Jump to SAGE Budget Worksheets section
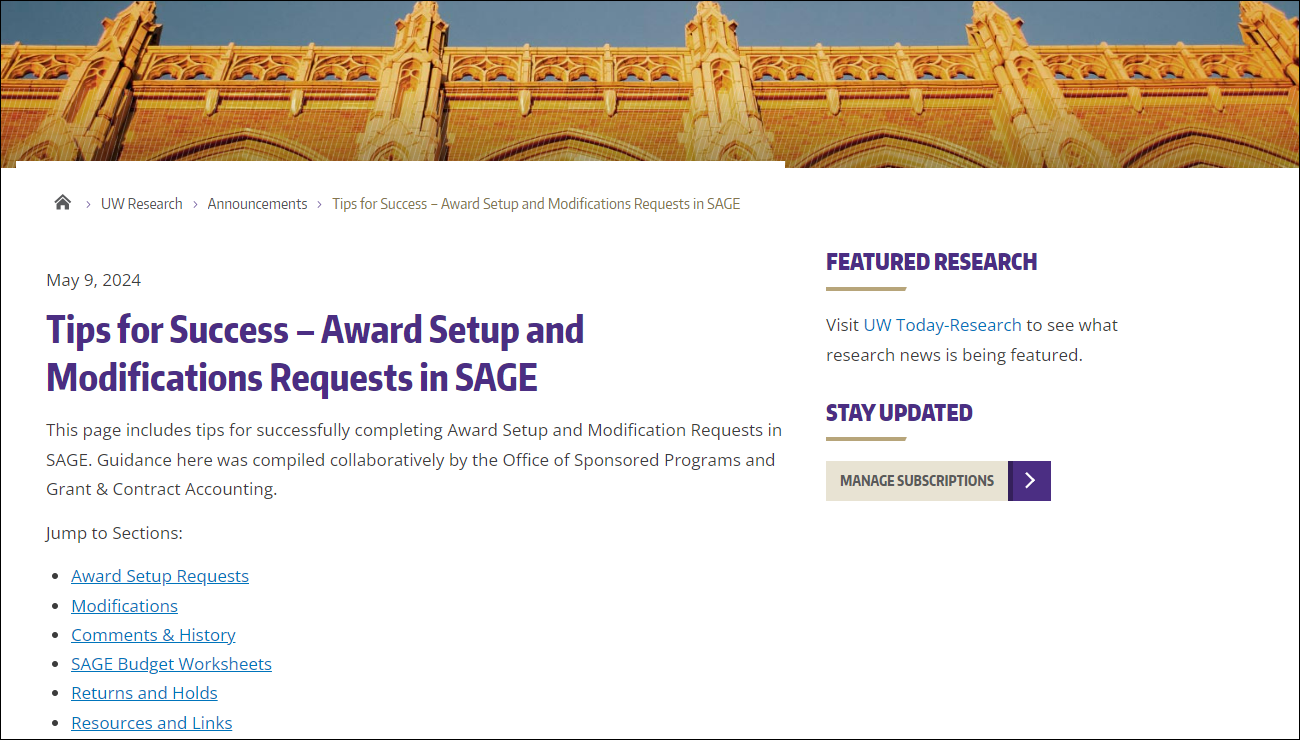1300x740 pixels. coord(171,664)
